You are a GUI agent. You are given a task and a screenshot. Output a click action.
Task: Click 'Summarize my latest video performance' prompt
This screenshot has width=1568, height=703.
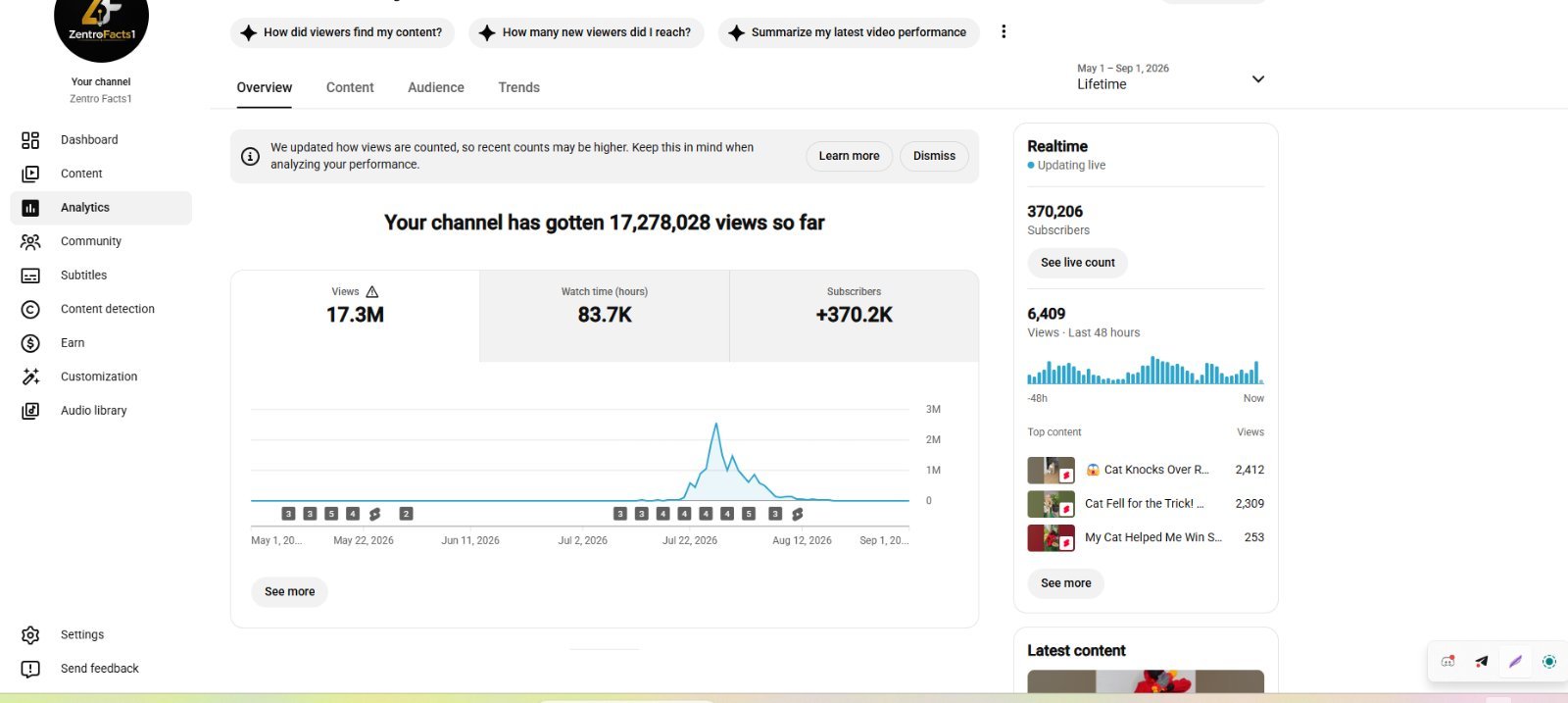point(849,32)
